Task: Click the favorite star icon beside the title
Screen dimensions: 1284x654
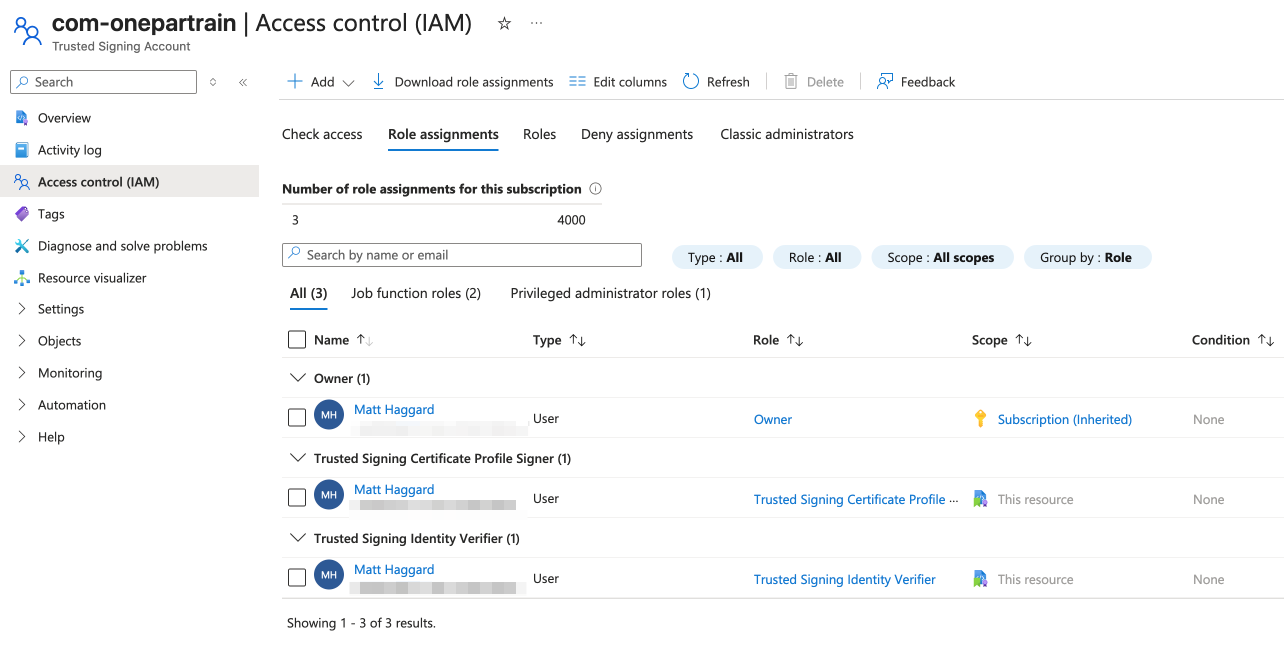Action: [504, 23]
